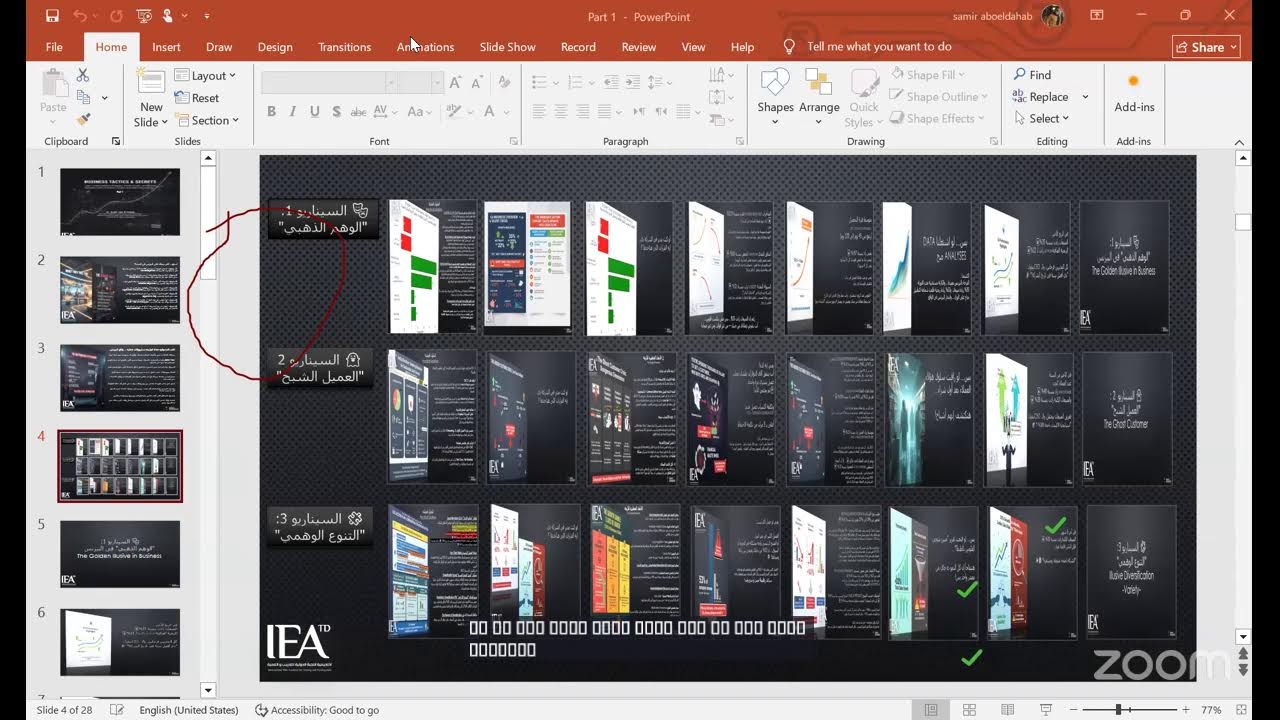Image resolution: width=1280 pixels, height=720 pixels.
Task: Click the Format Painter brush icon
Action: (83, 119)
